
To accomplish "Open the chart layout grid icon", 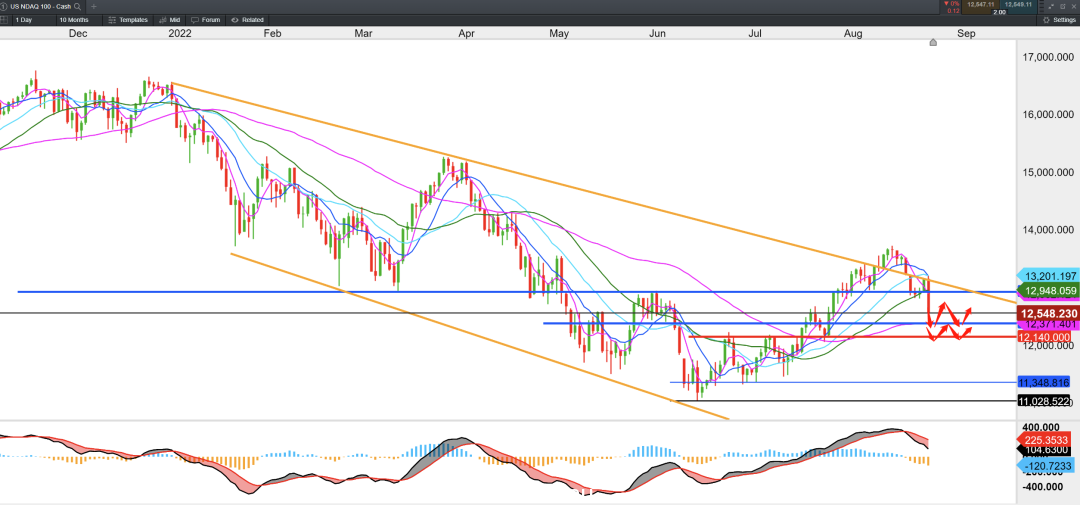I will 4,20.
